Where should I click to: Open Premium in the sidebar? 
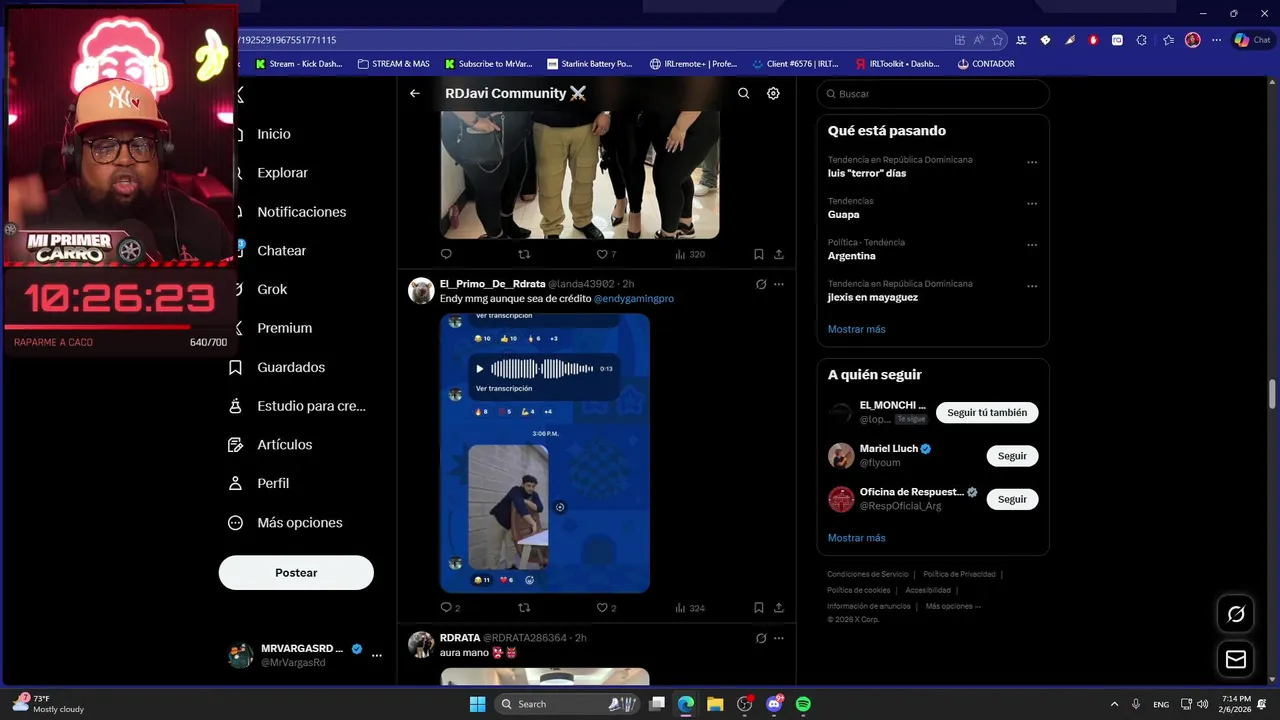tap(284, 328)
